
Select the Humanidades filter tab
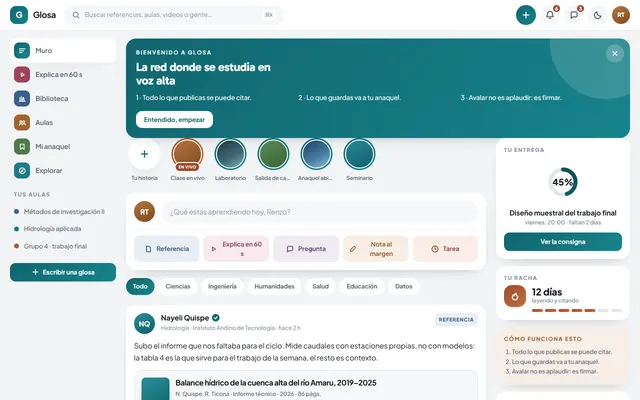click(274, 287)
